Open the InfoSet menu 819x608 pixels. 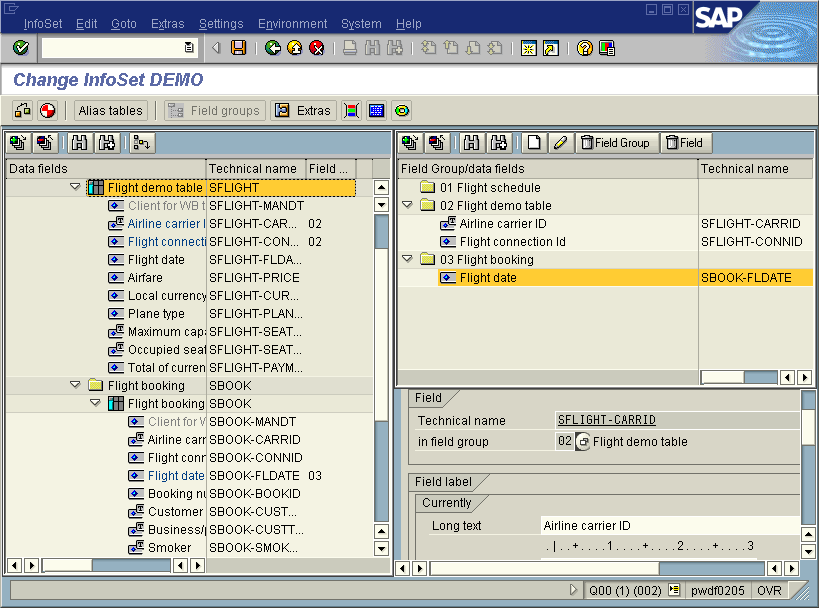tap(43, 23)
